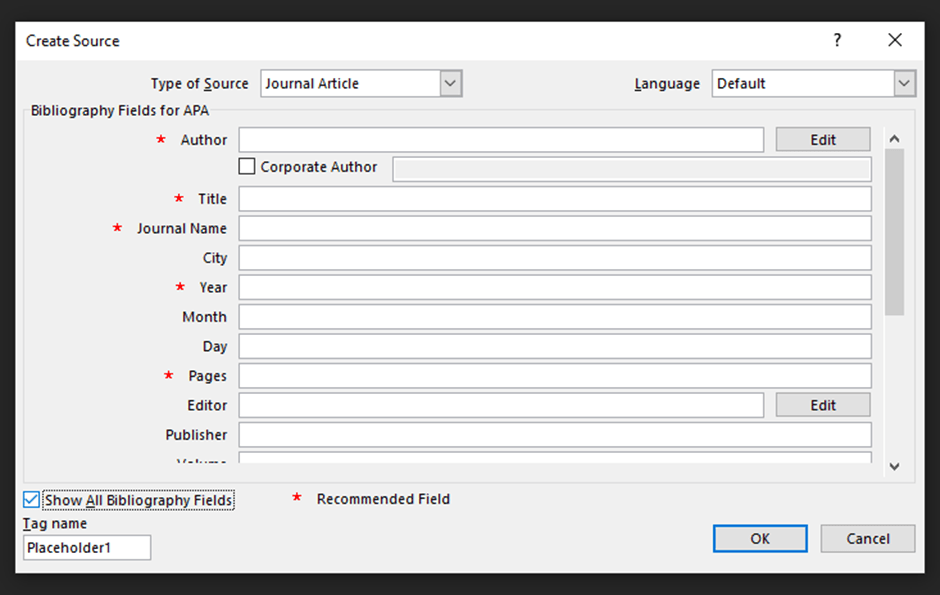Image resolution: width=940 pixels, height=595 pixels.
Task: Click Edit button next to Editor
Action: coord(822,405)
